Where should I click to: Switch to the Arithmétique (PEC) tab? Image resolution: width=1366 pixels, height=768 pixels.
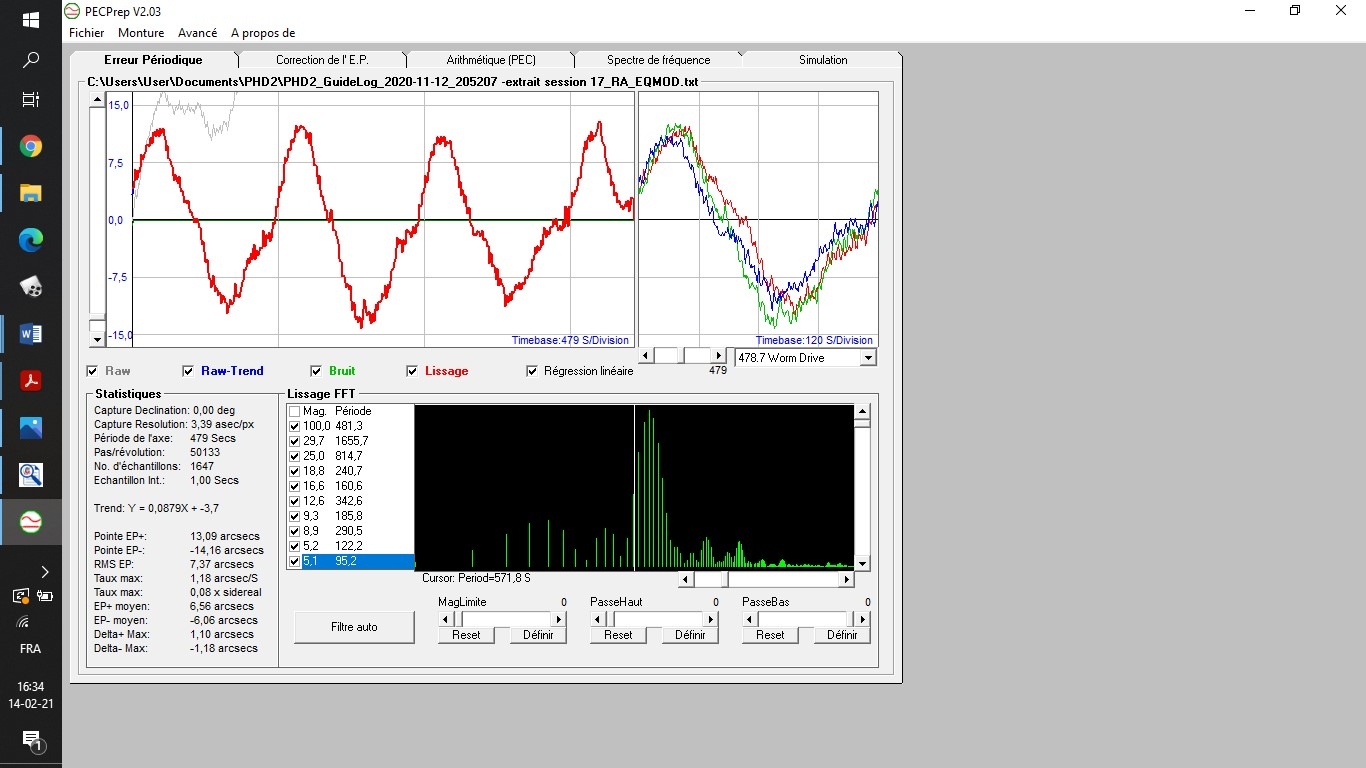pyautogui.click(x=491, y=60)
